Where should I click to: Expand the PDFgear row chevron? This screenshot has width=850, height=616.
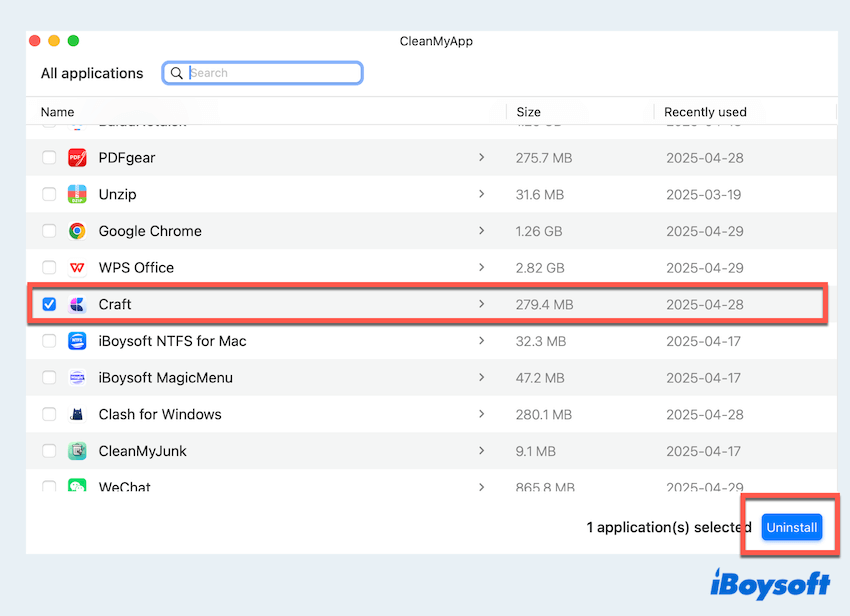(x=481, y=158)
